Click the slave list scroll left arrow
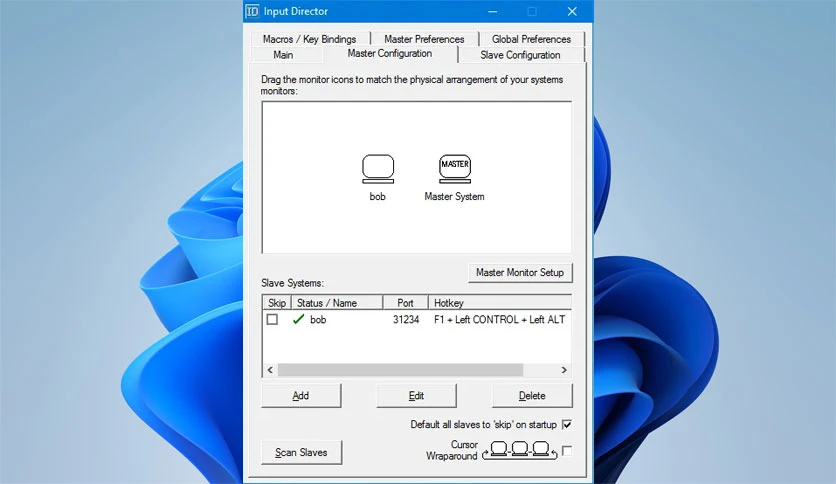 pyautogui.click(x=270, y=370)
